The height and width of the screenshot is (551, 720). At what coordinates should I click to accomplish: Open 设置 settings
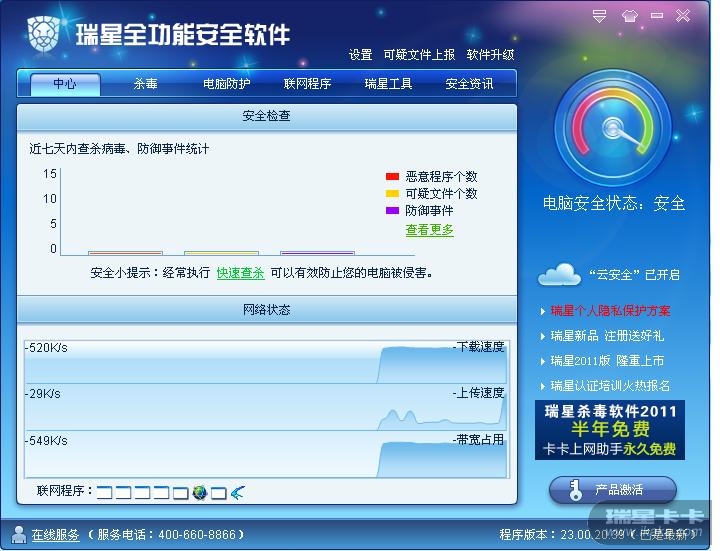click(360, 55)
